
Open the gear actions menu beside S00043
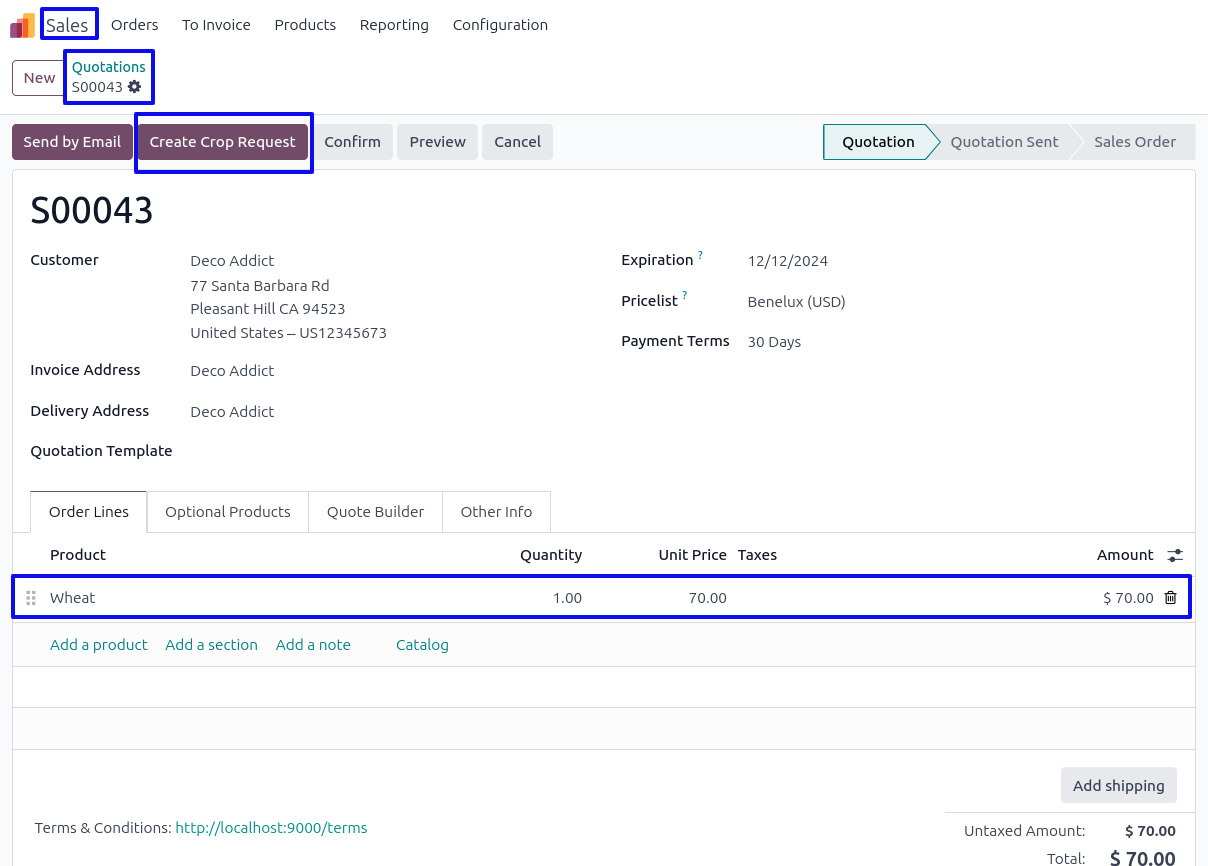click(135, 87)
